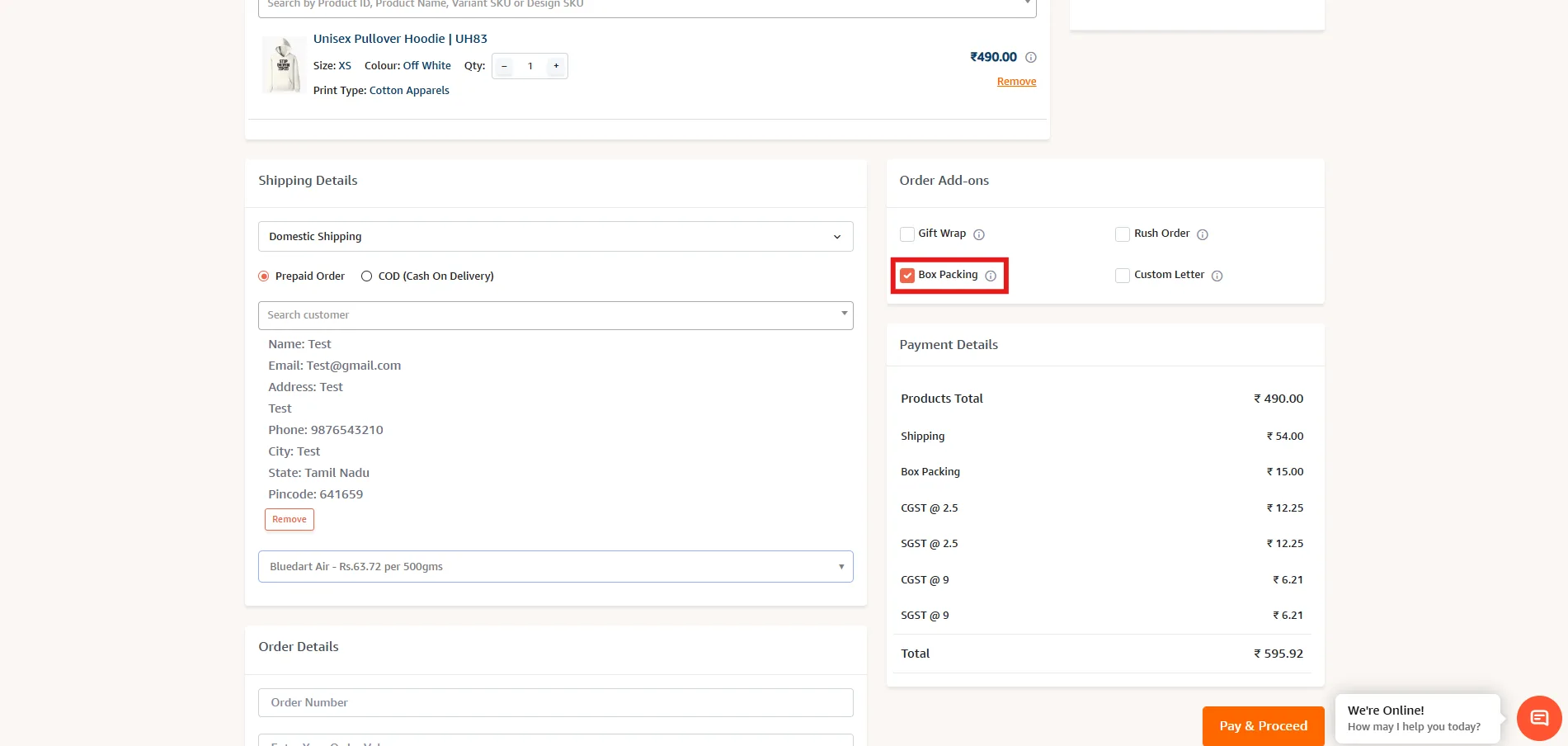Viewport: 1568px width, 746px height.
Task: Click the Custom Letter info icon
Action: [1217, 276]
